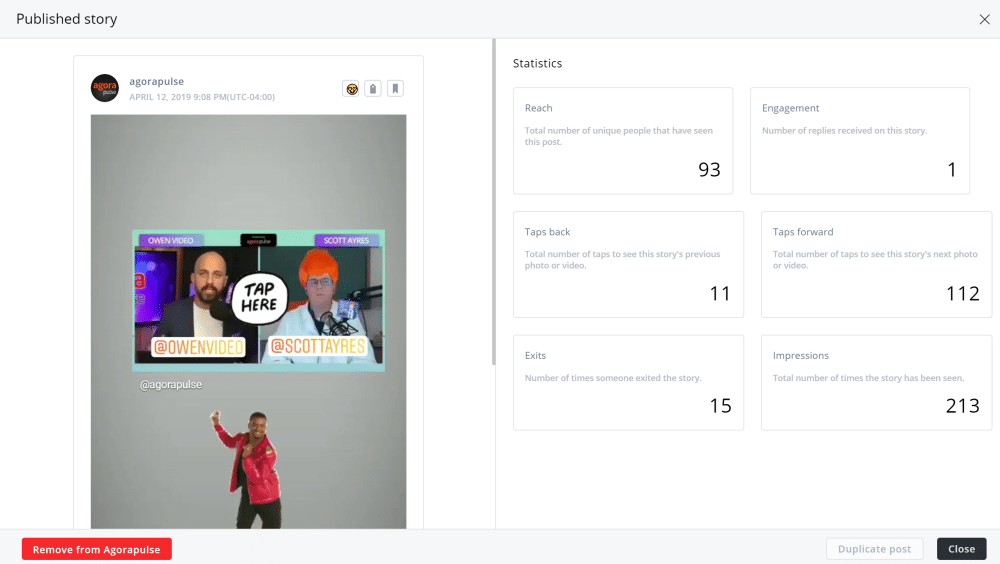Image resolution: width=1000 pixels, height=564 pixels.
Task: Click the label tag icon on the post
Action: (373, 89)
